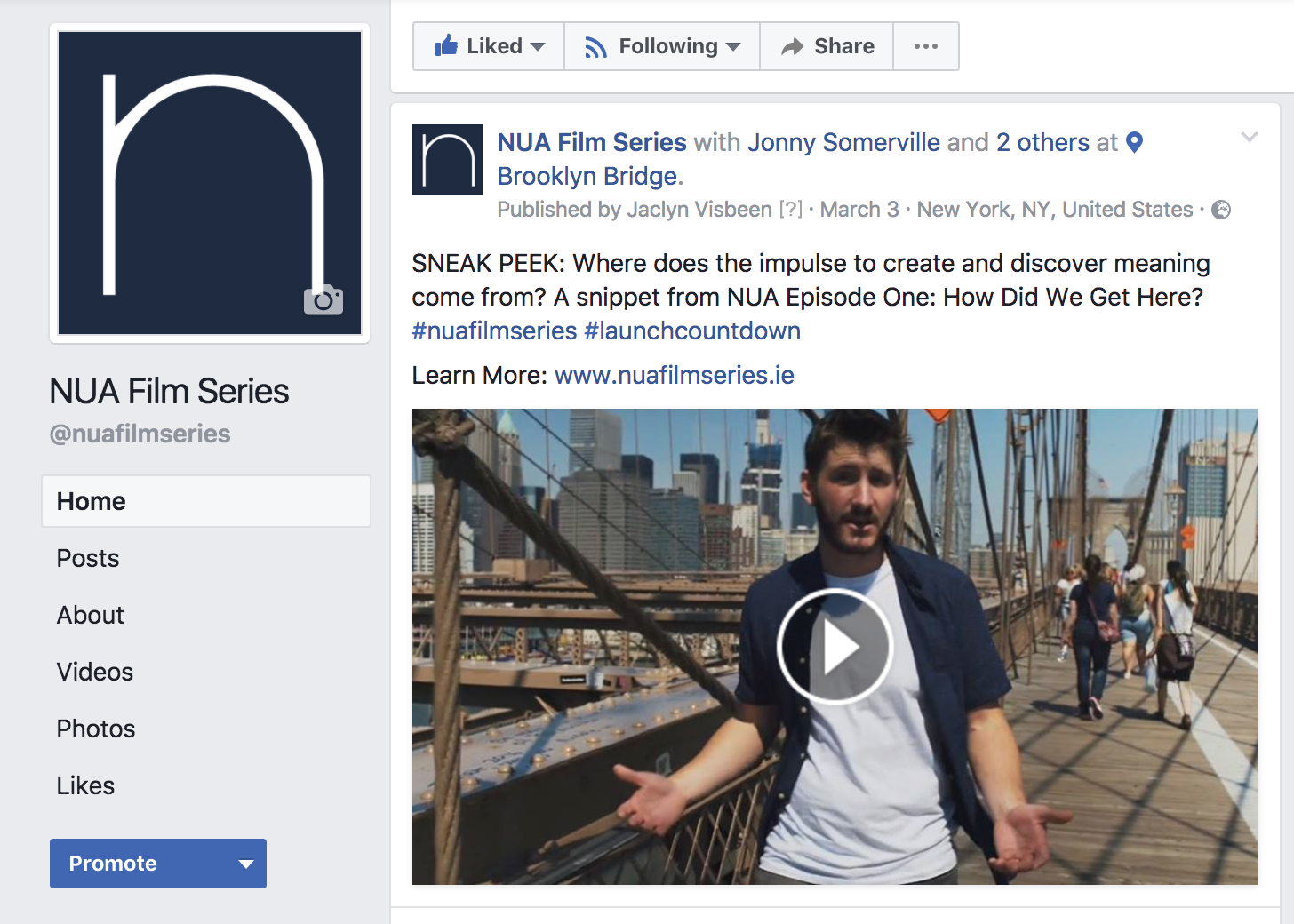This screenshot has width=1294, height=924.
Task: Switch to the Videos section
Action: click(94, 673)
